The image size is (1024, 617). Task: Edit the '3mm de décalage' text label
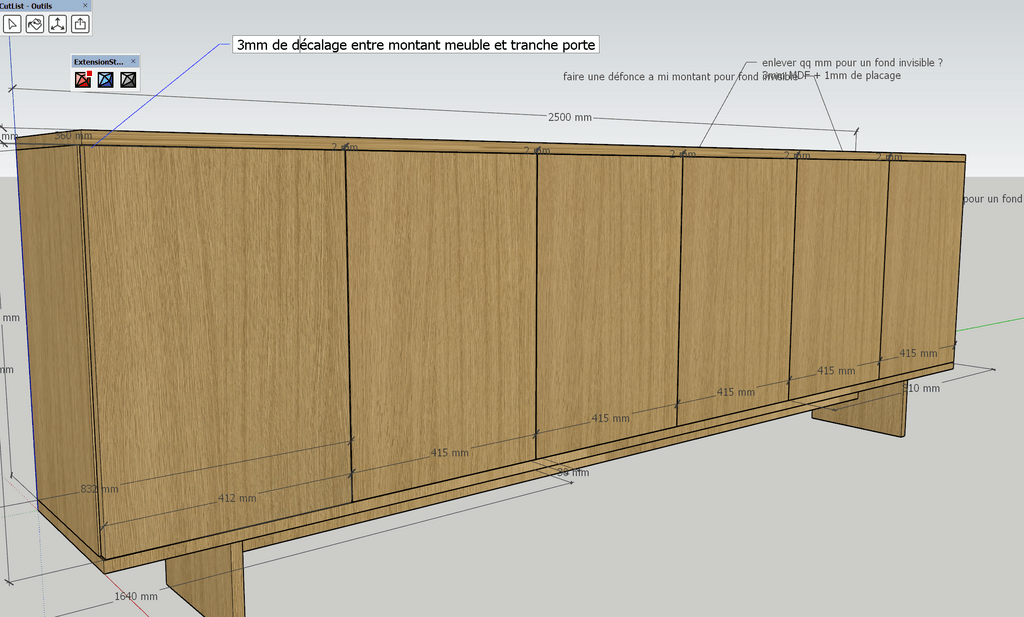click(x=416, y=45)
